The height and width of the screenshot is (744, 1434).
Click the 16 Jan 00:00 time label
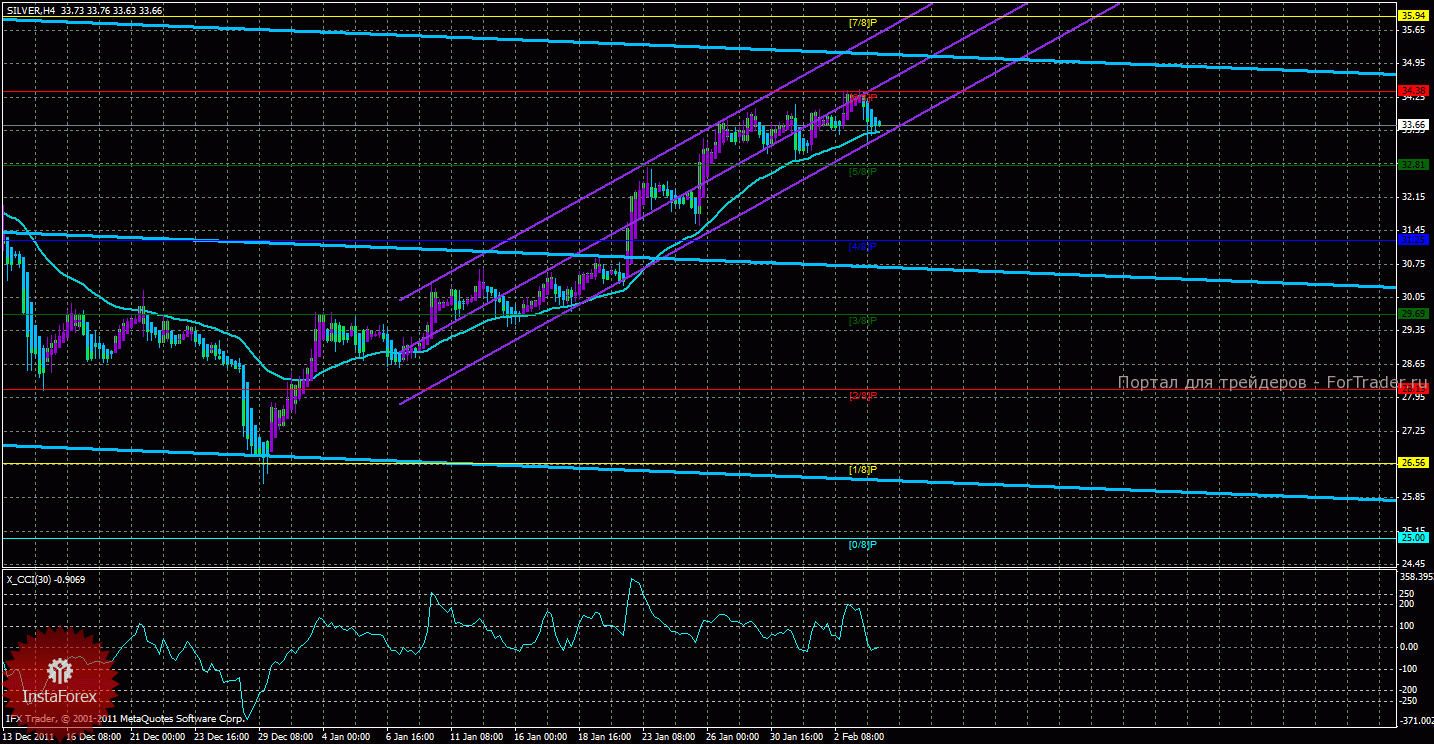[540, 737]
